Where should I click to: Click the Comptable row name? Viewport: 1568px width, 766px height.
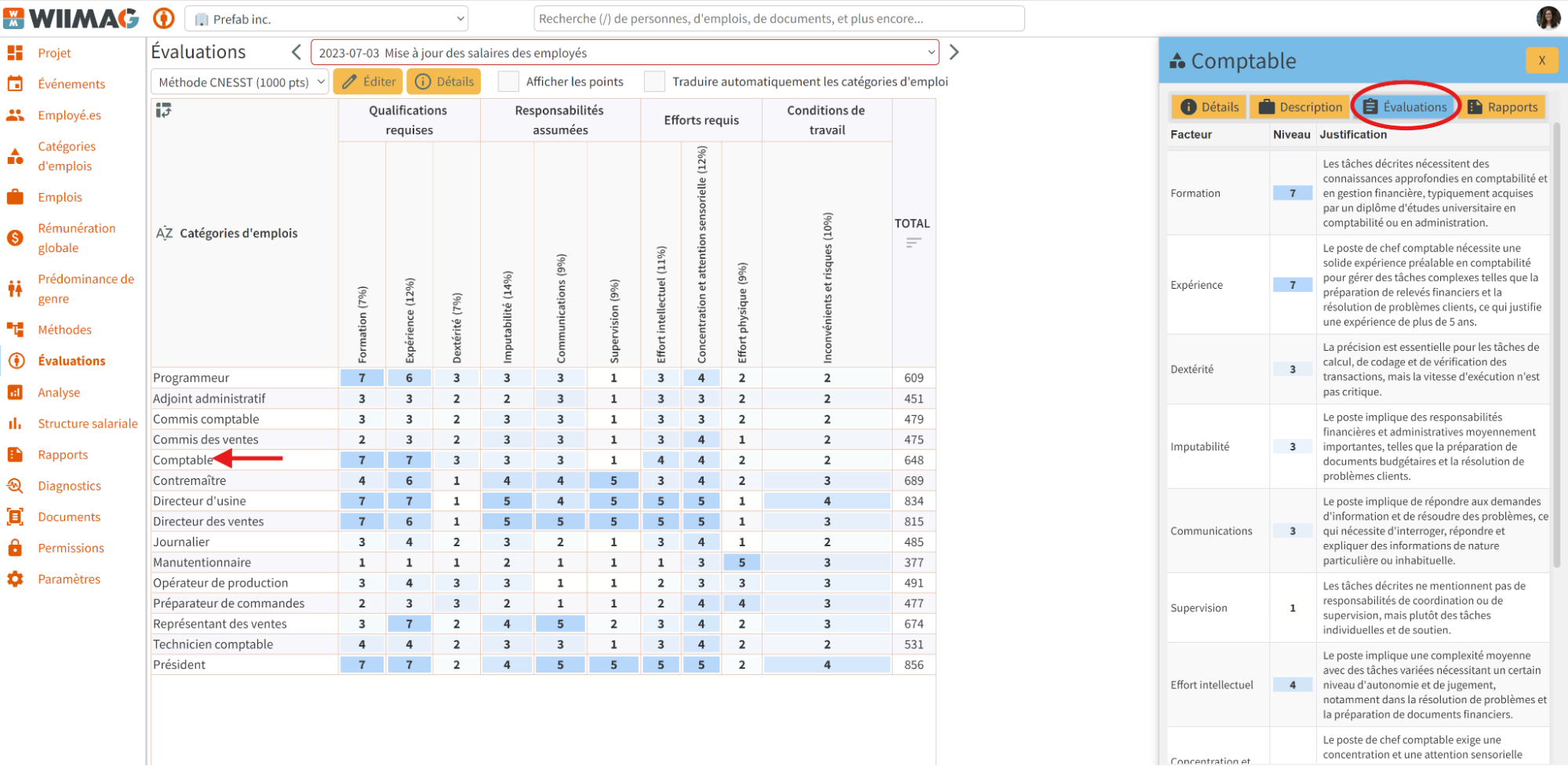click(x=183, y=460)
